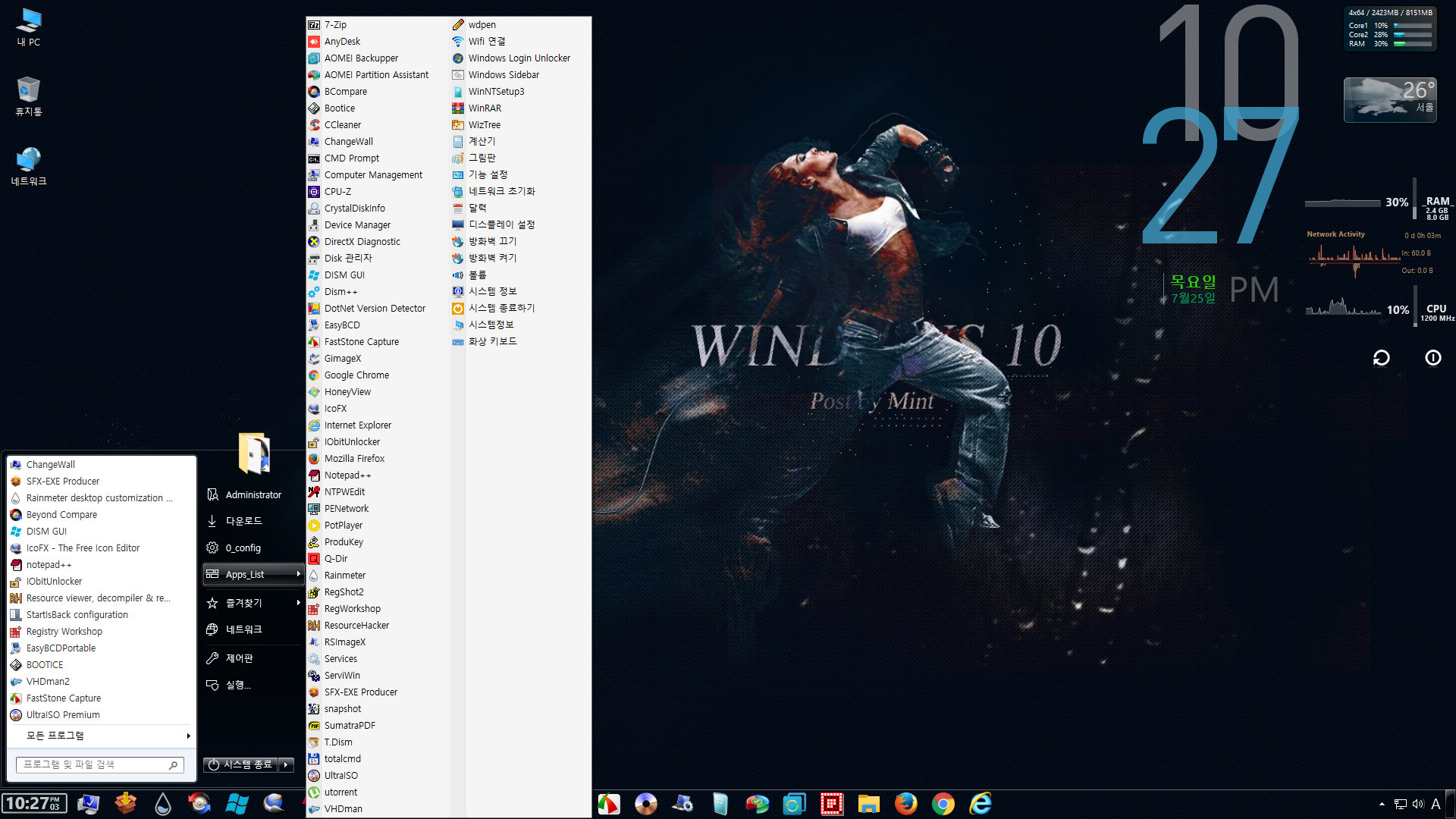This screenshot has height=819, width=1456.
Task: Open Rainmeter desktop customization entry
Action: [x=100, y=498]
